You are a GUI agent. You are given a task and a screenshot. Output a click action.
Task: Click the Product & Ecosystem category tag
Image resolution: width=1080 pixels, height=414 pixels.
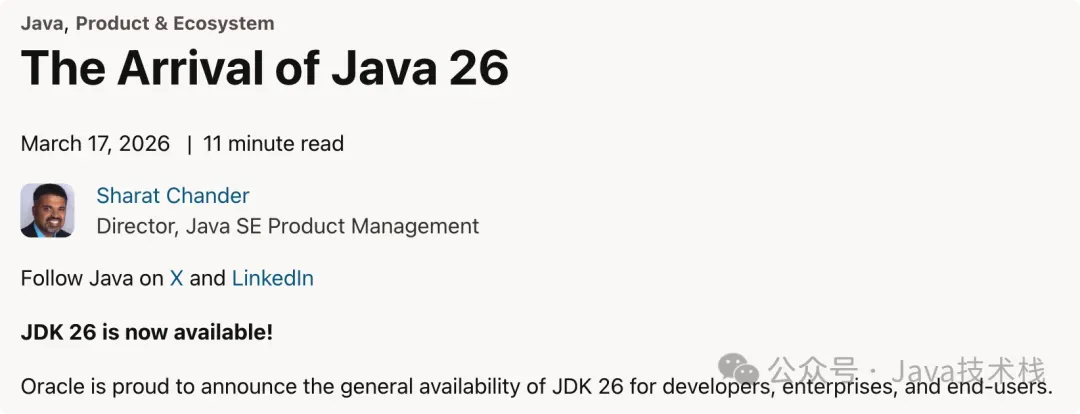click(175, 23)
